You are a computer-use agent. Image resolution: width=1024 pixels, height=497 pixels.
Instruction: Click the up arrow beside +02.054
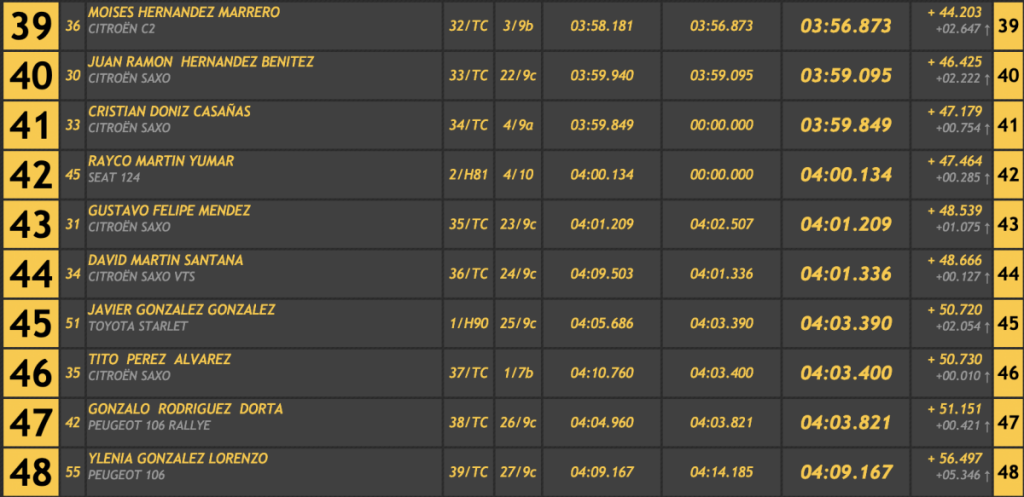(987, 327)
